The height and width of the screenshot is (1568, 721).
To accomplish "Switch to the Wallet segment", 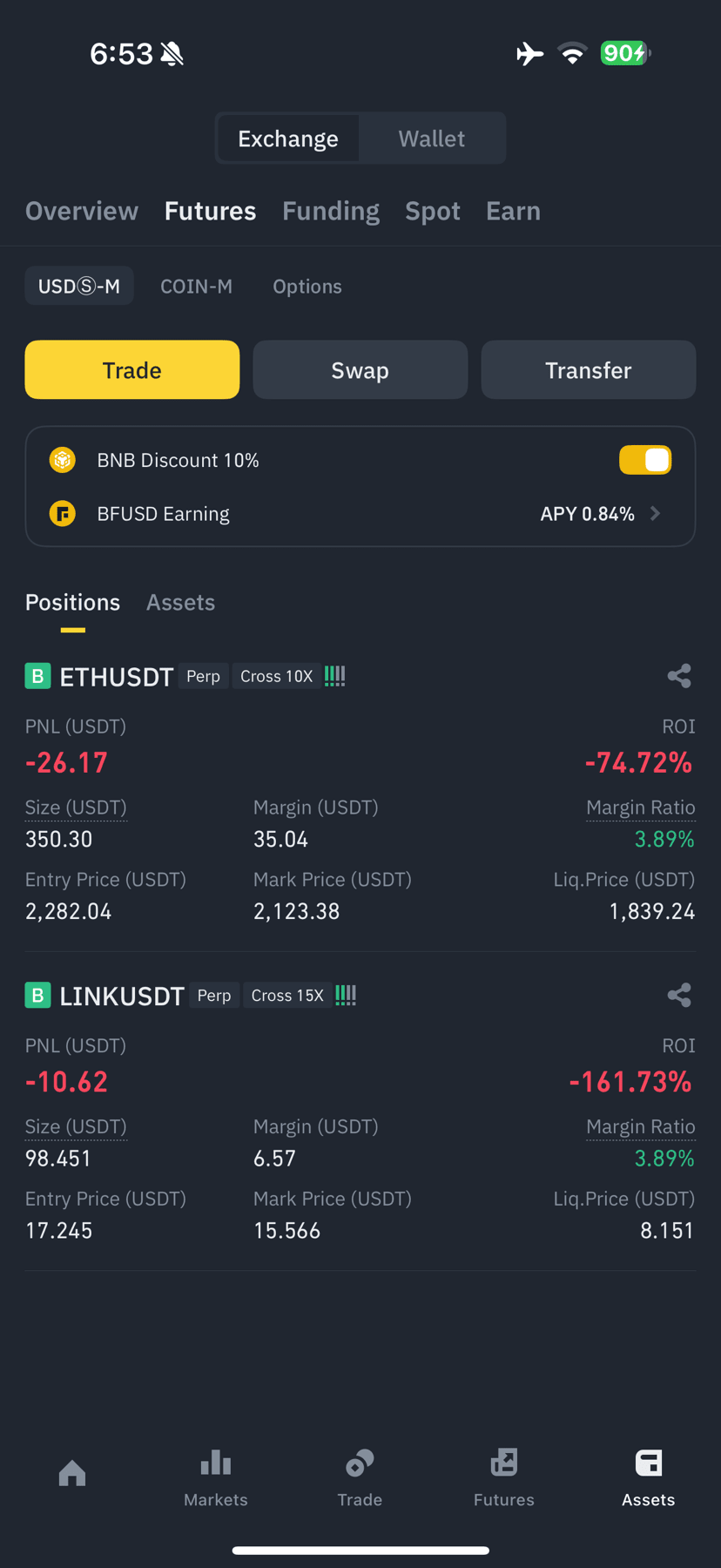I will (432, 139).
